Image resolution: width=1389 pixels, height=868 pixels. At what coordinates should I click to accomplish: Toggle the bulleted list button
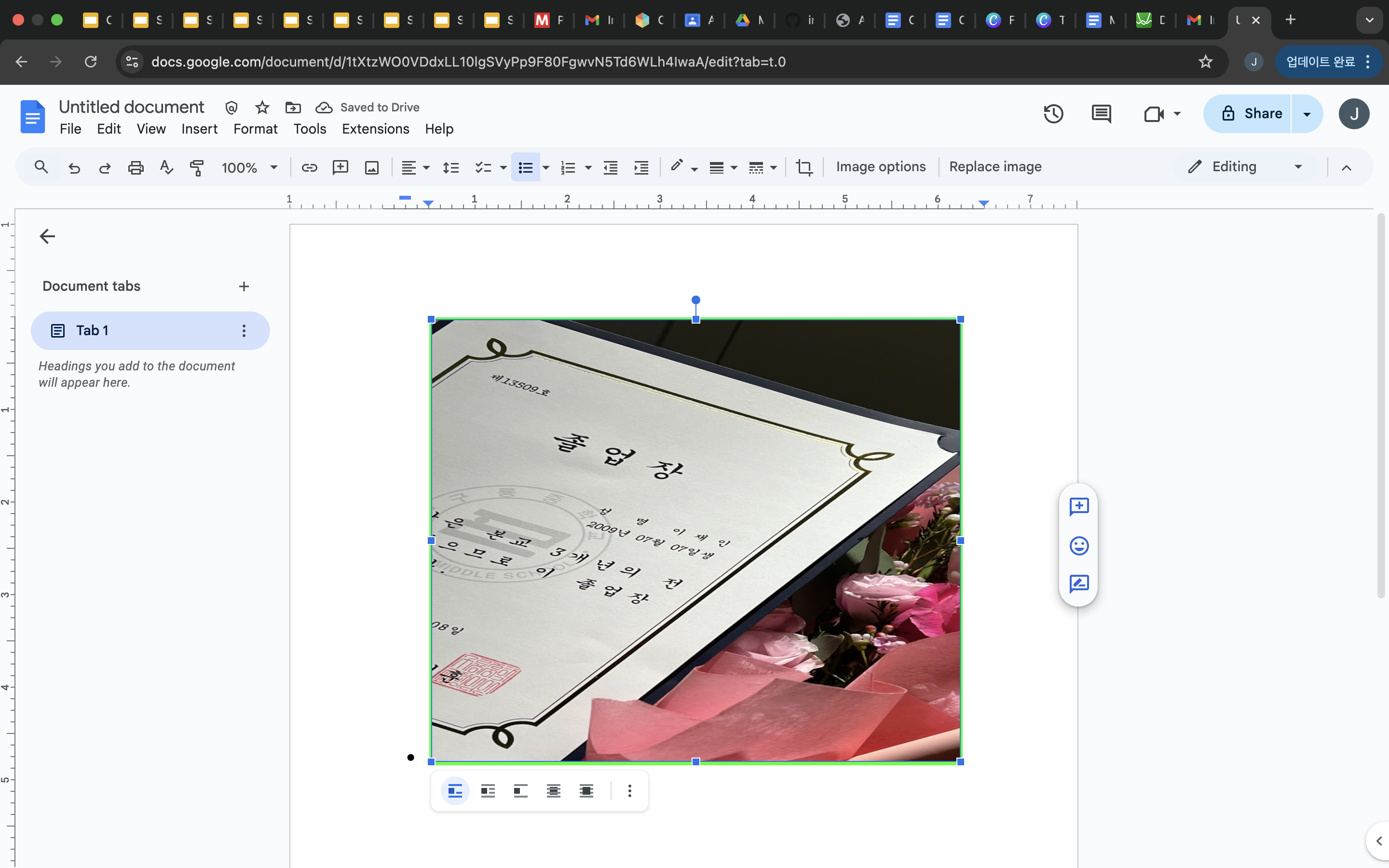tap(525, 167)
